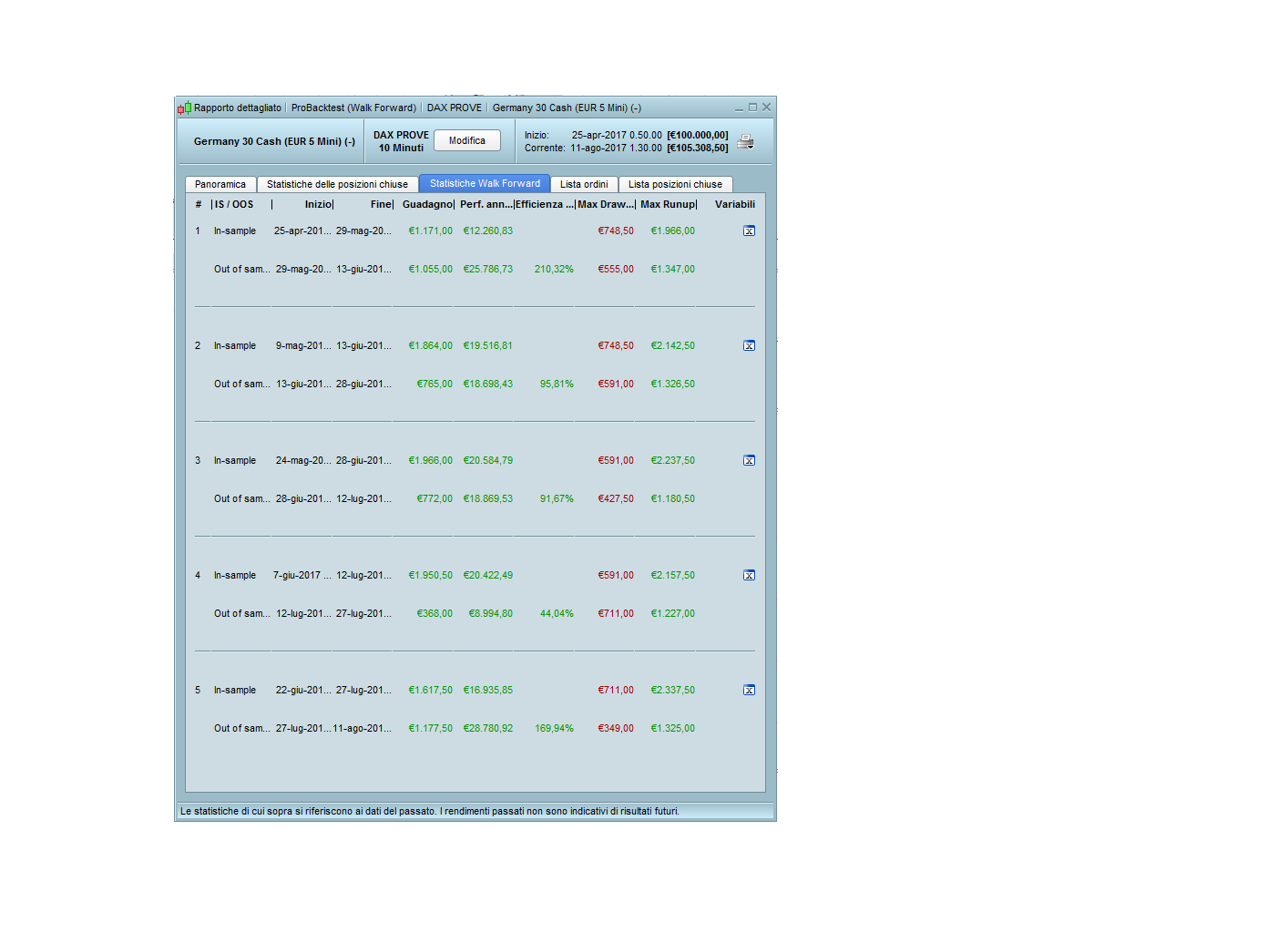Click the Guadagno column header

(426, 204)
